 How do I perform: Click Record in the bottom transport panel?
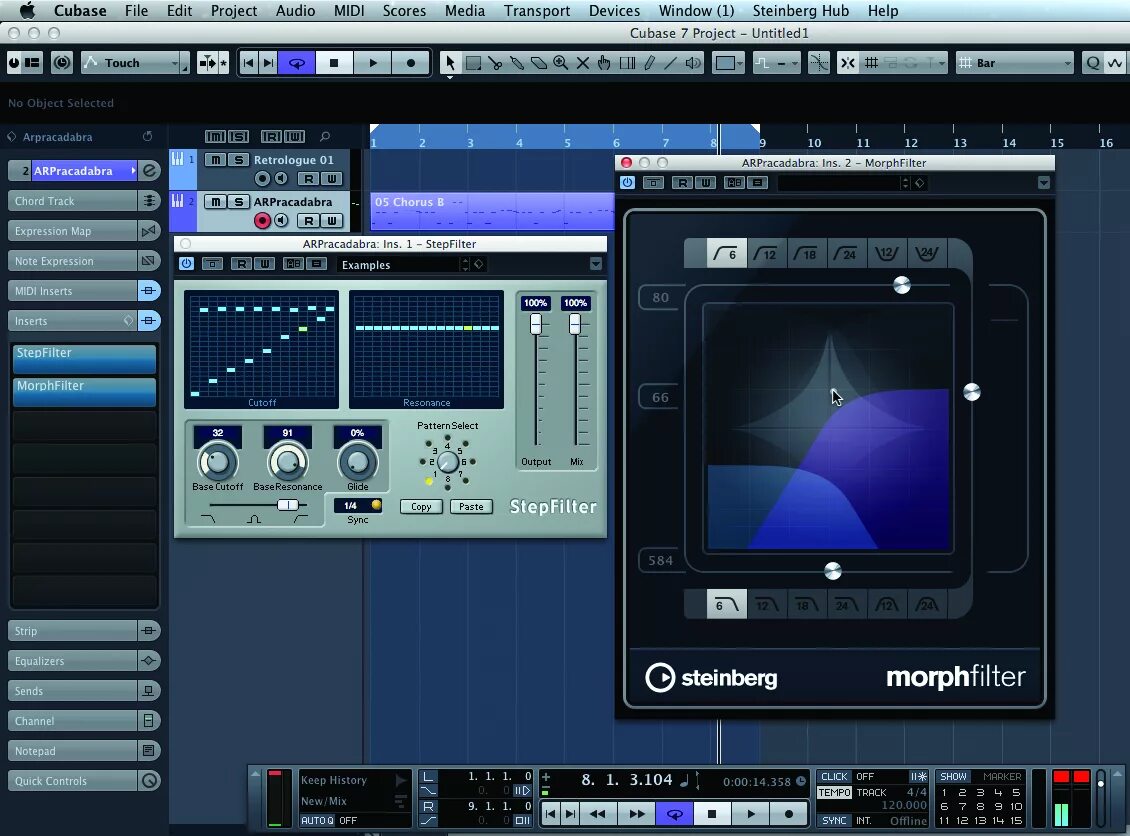(x=788, y=814)
